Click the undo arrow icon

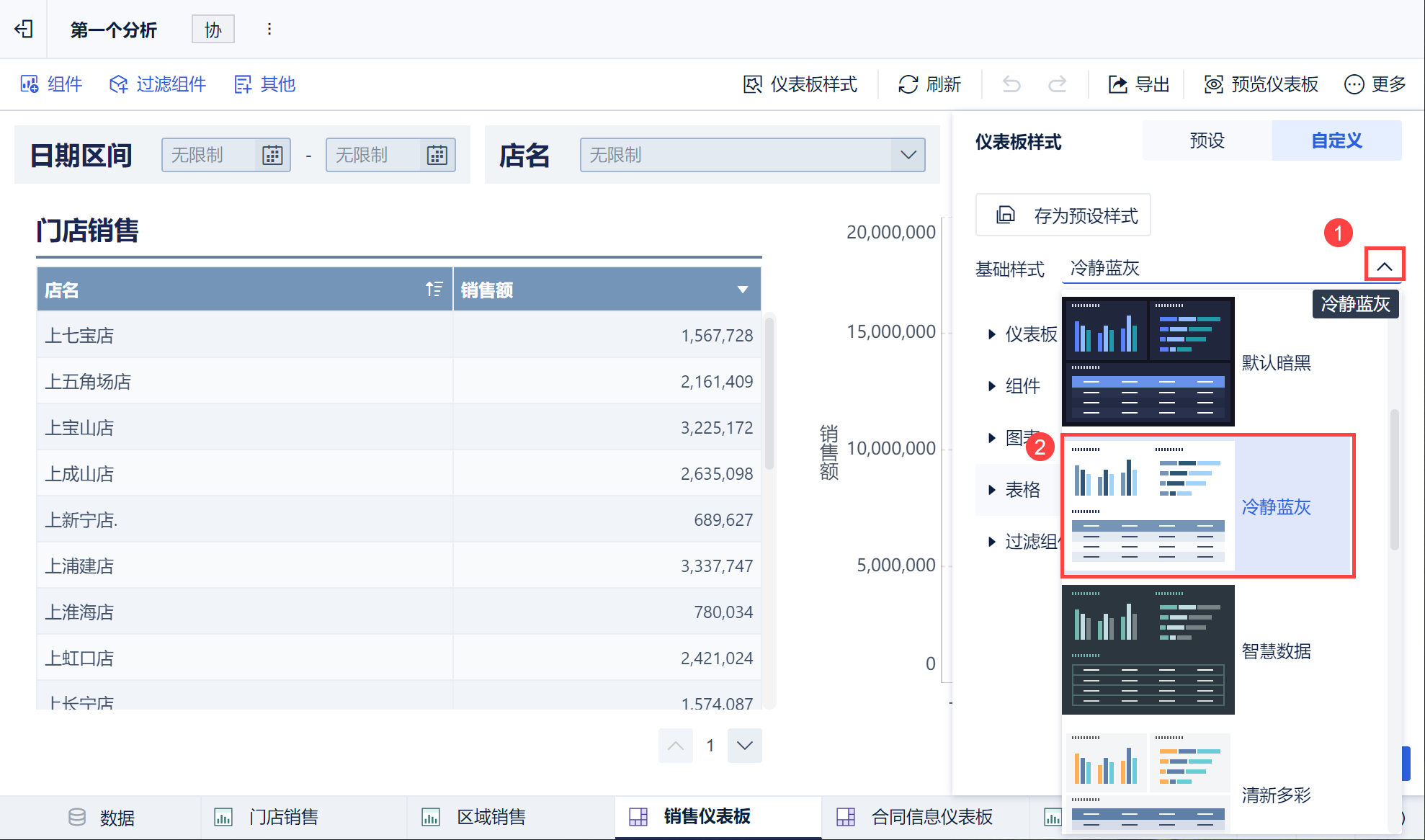pyautogui.click(x=1011, y=84)
